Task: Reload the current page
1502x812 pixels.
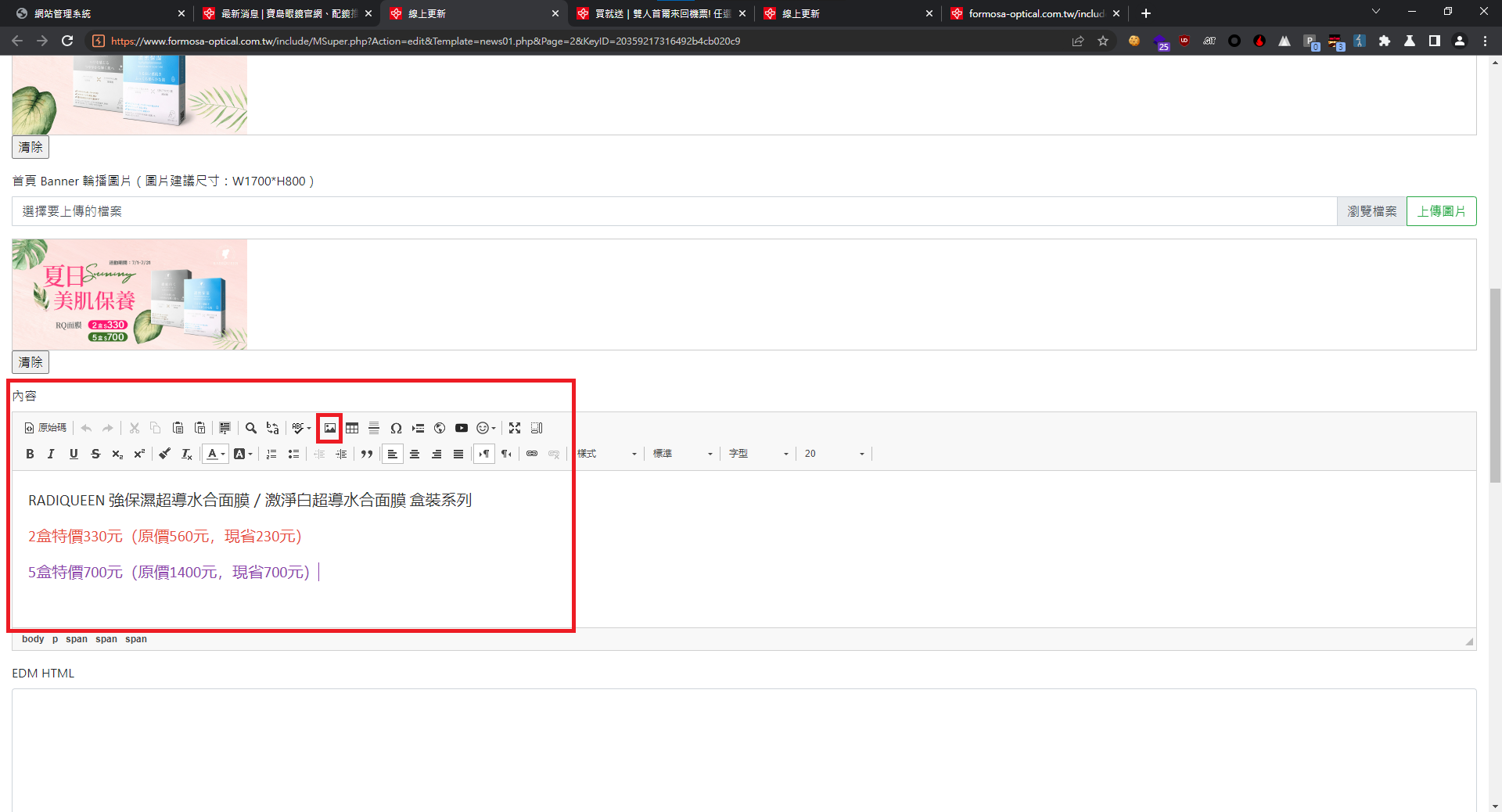Action: click(67, 41)
